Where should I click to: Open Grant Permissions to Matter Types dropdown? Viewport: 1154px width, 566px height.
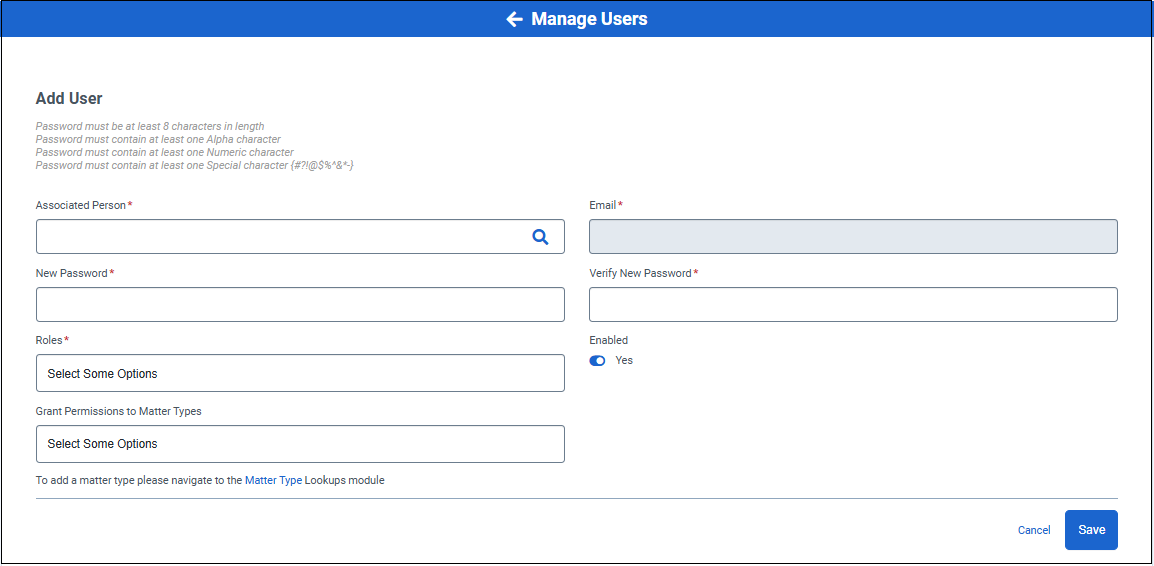click(x=300, y=444)
